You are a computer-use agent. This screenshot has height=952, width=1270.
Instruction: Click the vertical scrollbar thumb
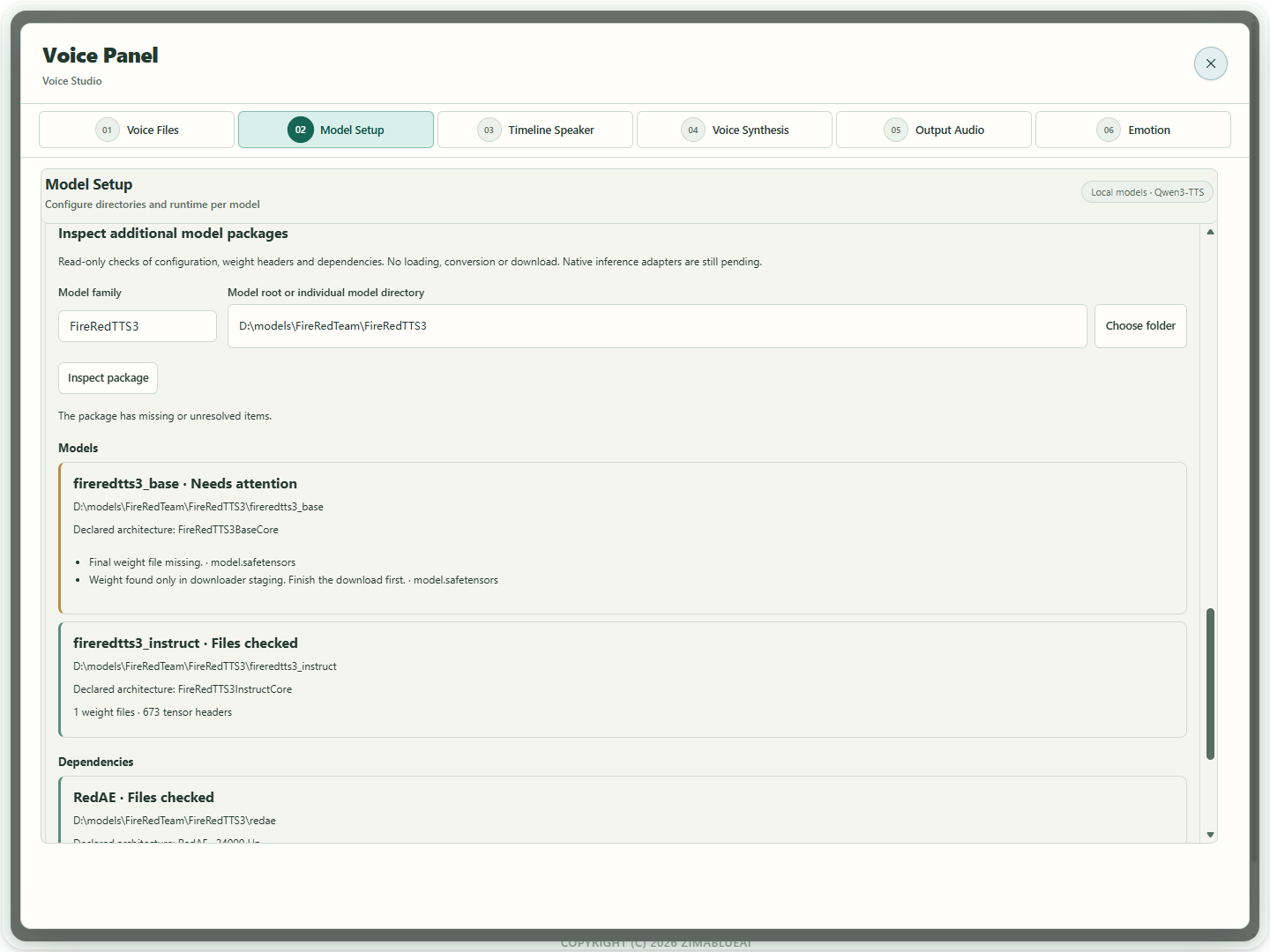[x=1210, y=684]
